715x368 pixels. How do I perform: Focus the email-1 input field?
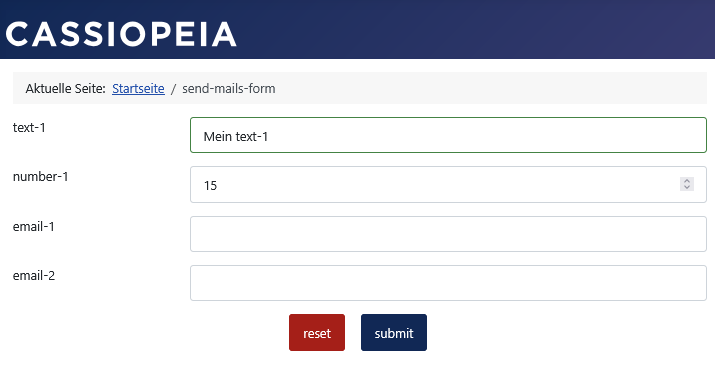[448, 234]
